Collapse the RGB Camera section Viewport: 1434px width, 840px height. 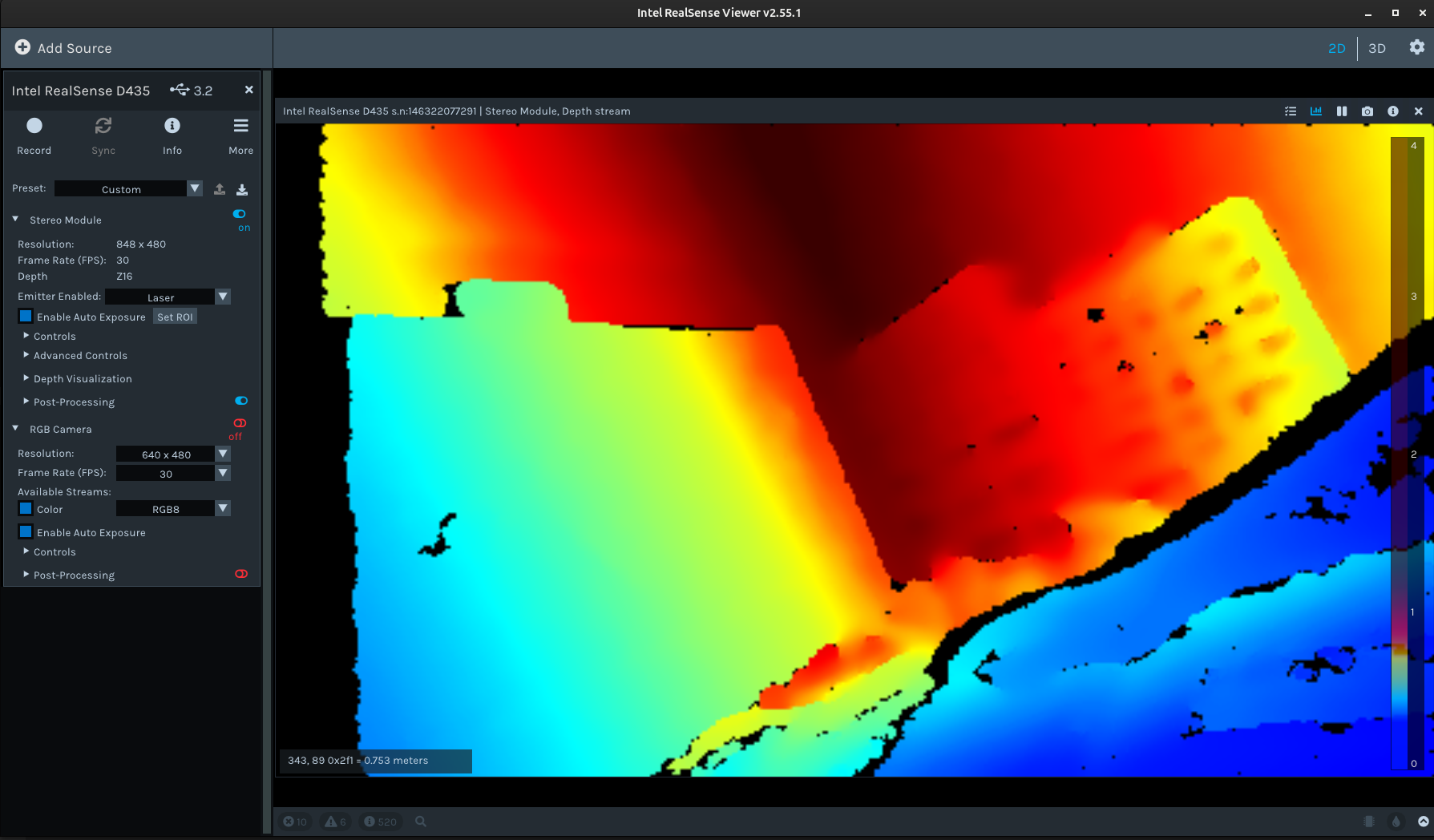tap(15, 428)
